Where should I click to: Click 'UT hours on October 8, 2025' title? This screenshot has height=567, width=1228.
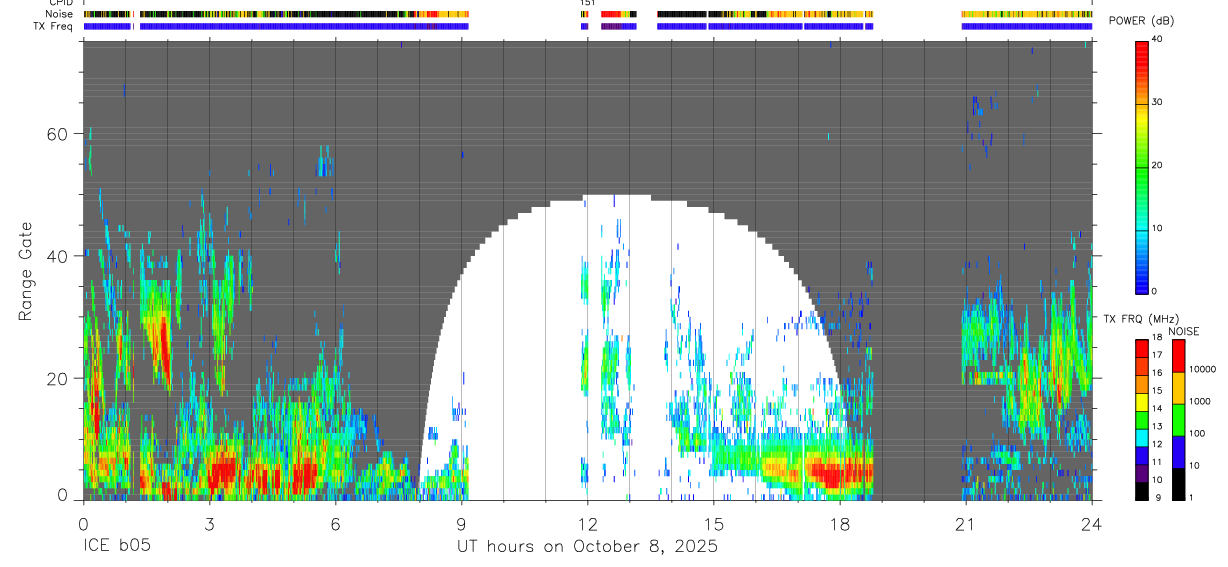pos(587,547)
